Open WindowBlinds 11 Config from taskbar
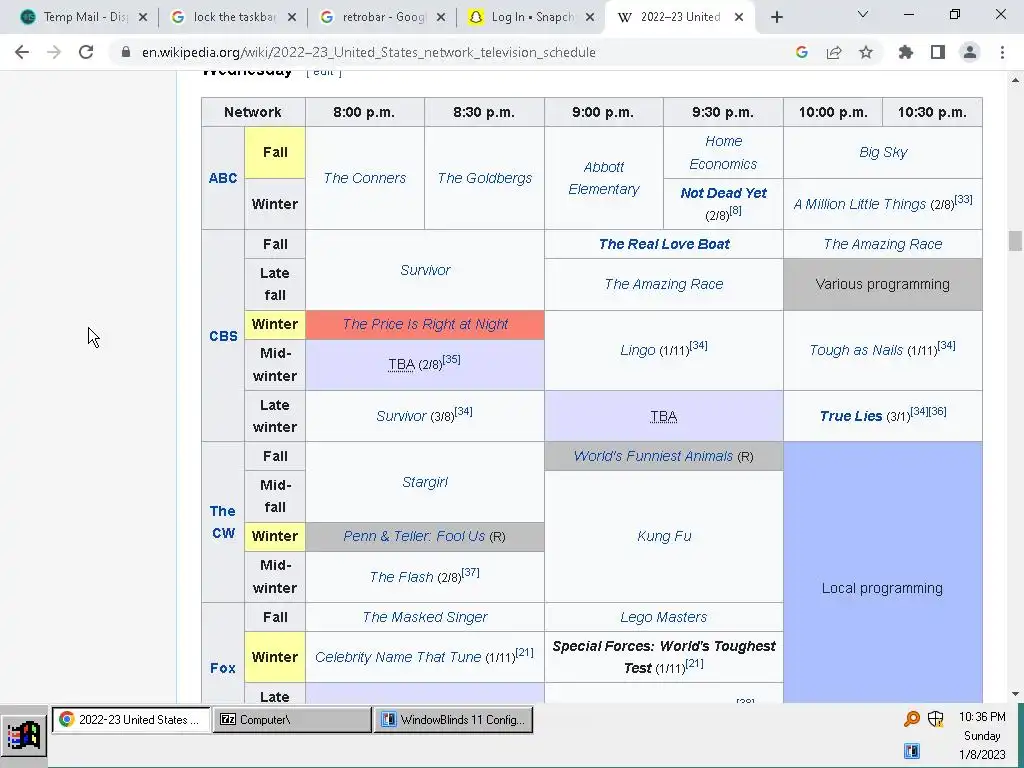Image resolution: width=1024 pixels, height=768 pixels. click(454, 720)
